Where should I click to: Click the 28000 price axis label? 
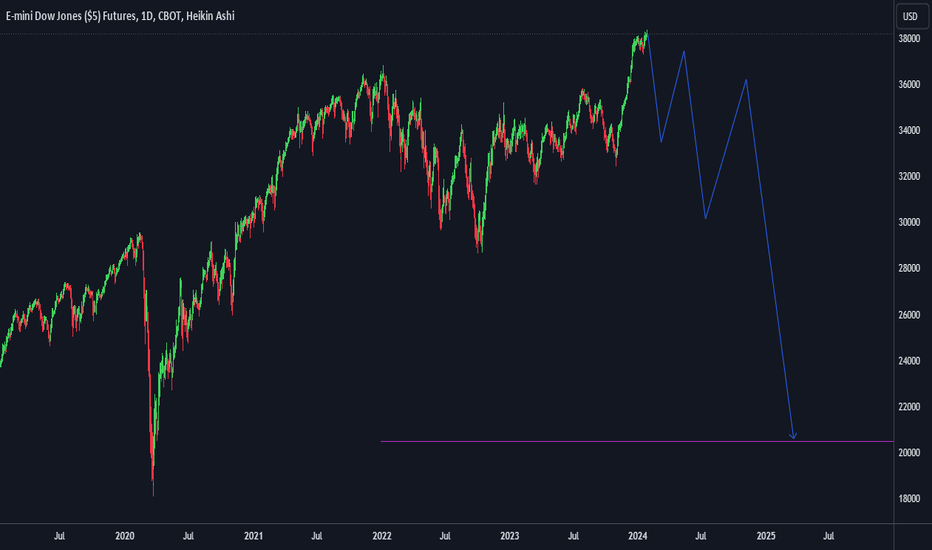(x=909, y=269)
